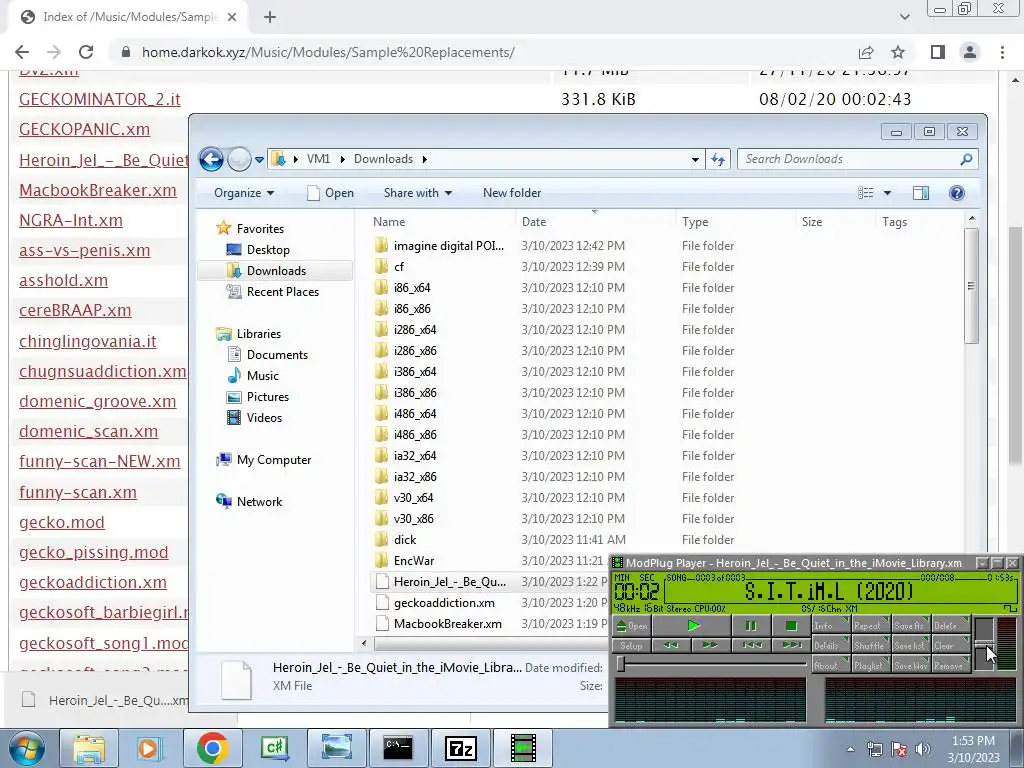Click Save list in ModPlug Player
This screenshot has height=768, width=1024.
click(910, 645)
